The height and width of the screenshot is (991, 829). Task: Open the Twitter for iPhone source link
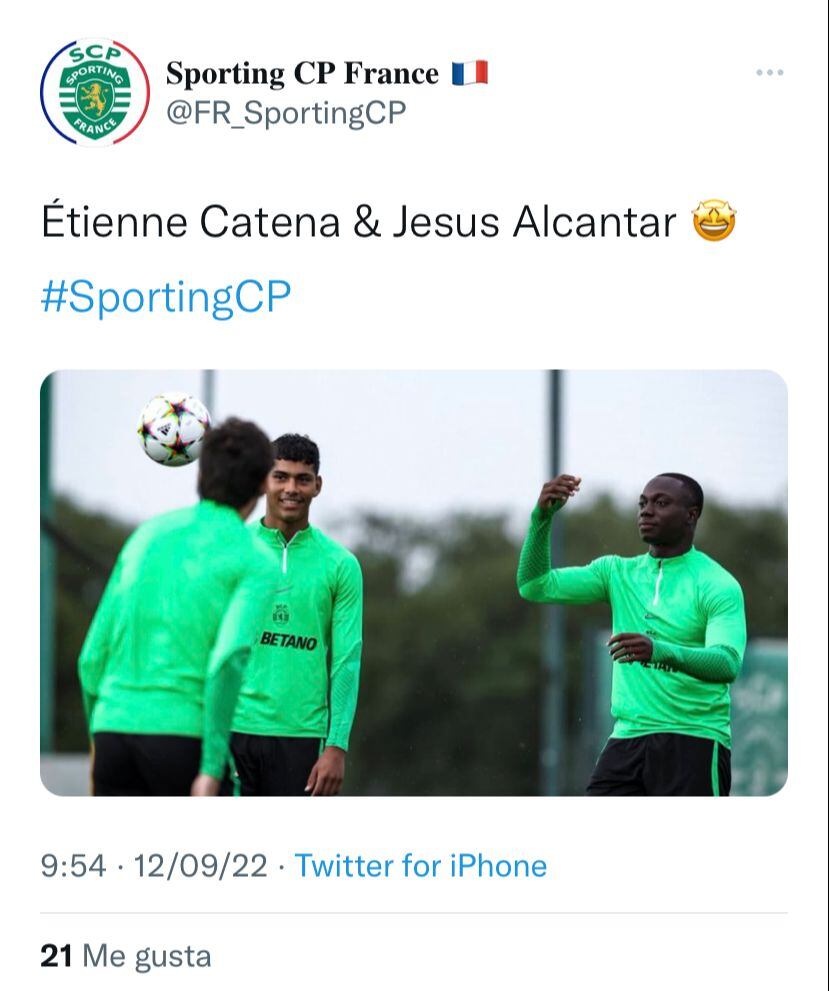pyautogui.click(x=420, y=866)
